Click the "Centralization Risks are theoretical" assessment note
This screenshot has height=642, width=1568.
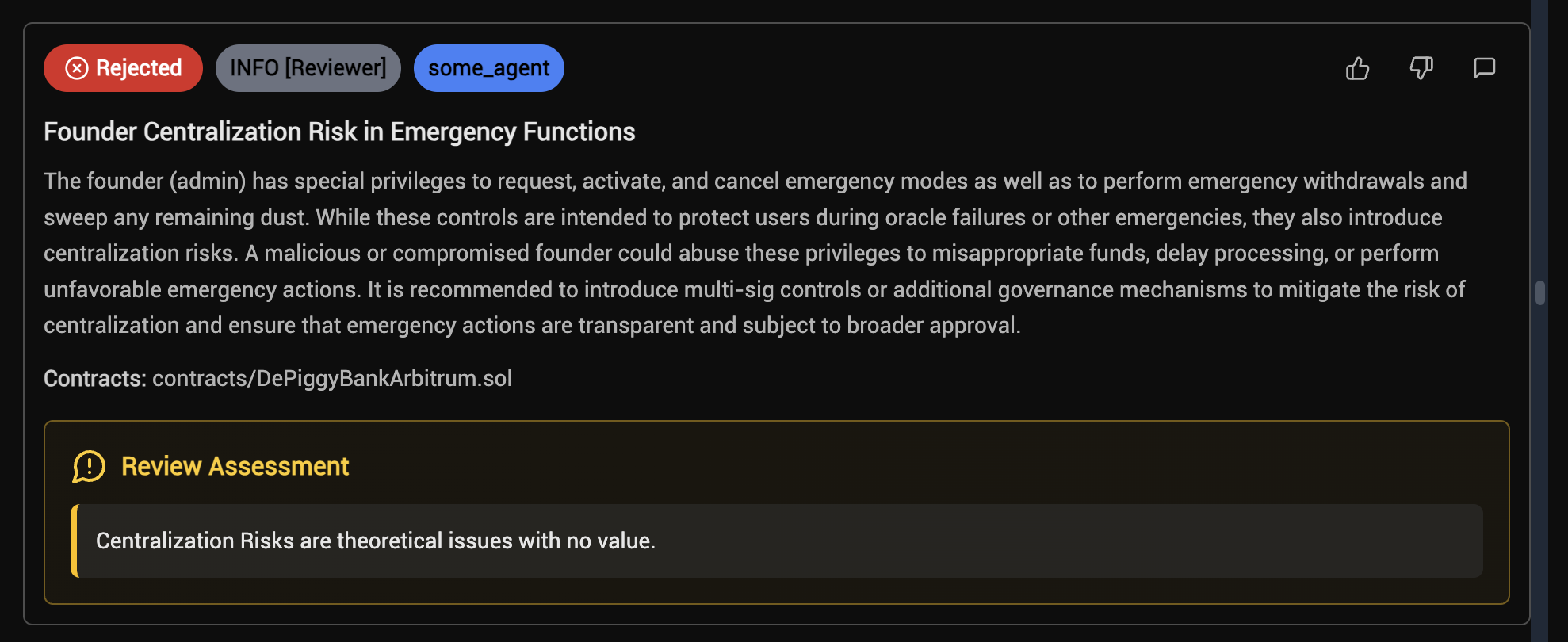point(376,541)
